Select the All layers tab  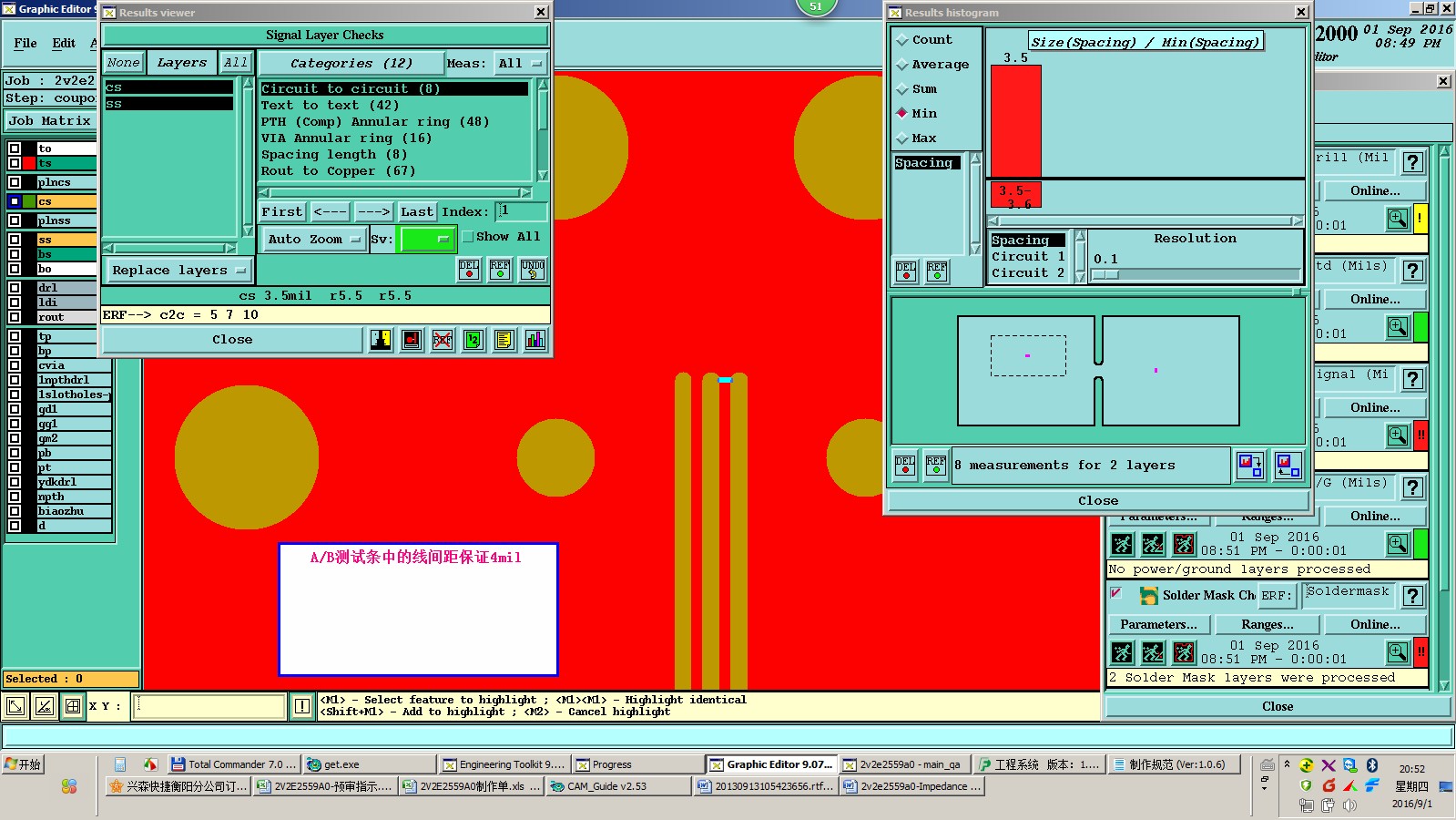click(x=236, y=63)
